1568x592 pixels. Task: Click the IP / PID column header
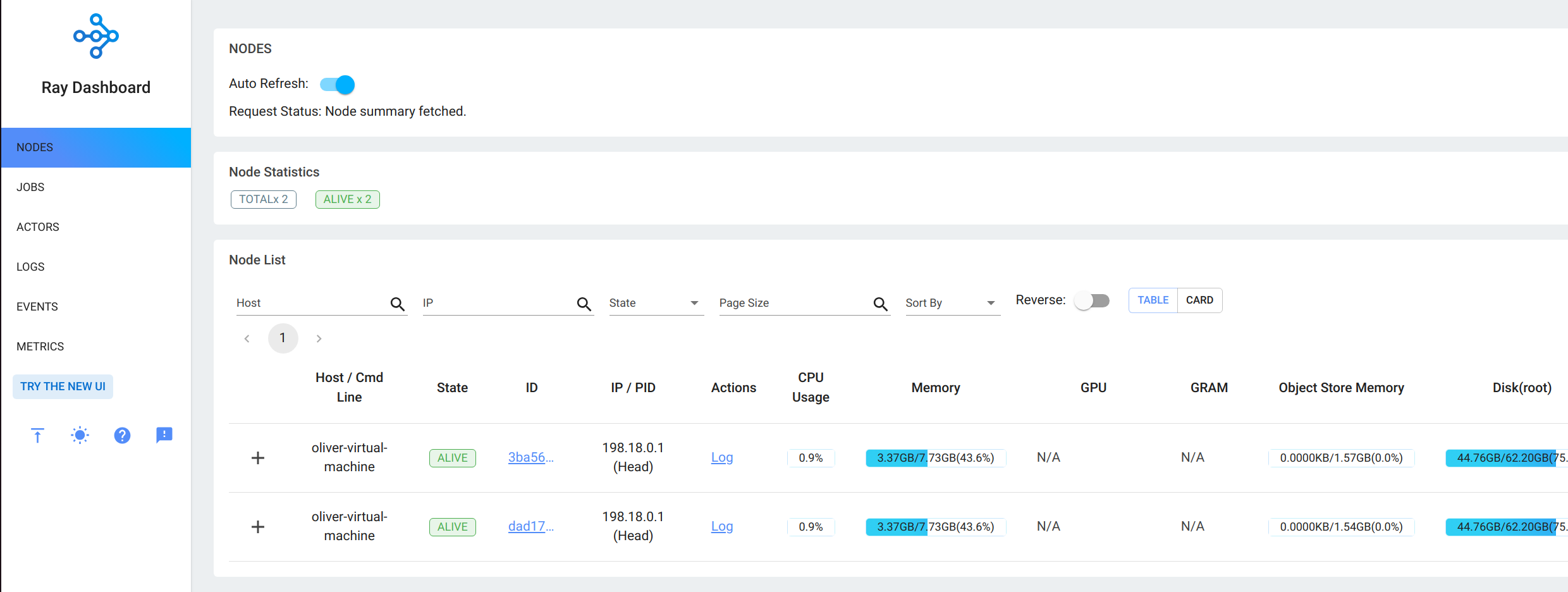(634, 388)
